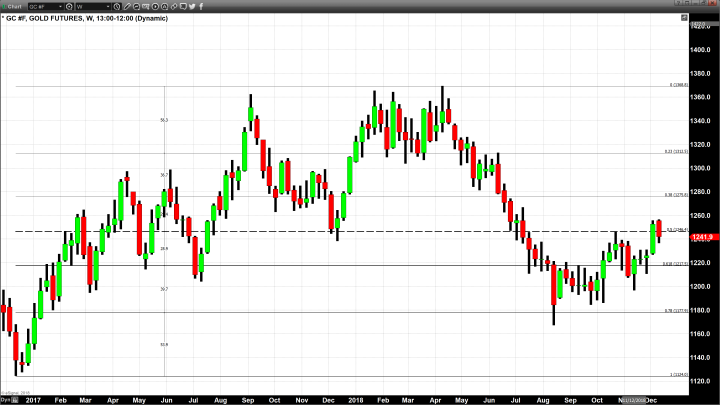Select the Chart tab label
The image size is (720, 405).
click(13, 6)
